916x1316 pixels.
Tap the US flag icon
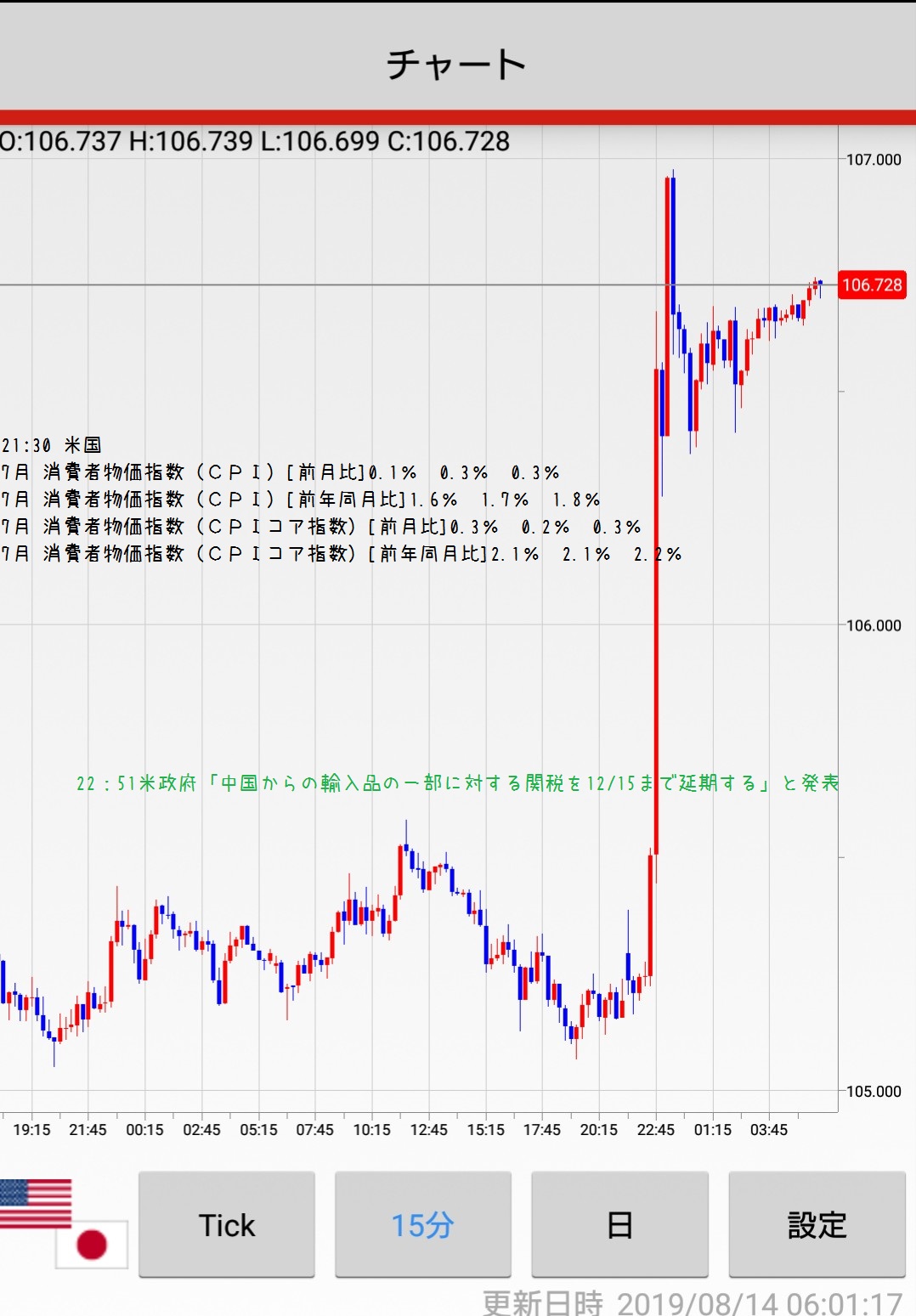click(34, 1203)
